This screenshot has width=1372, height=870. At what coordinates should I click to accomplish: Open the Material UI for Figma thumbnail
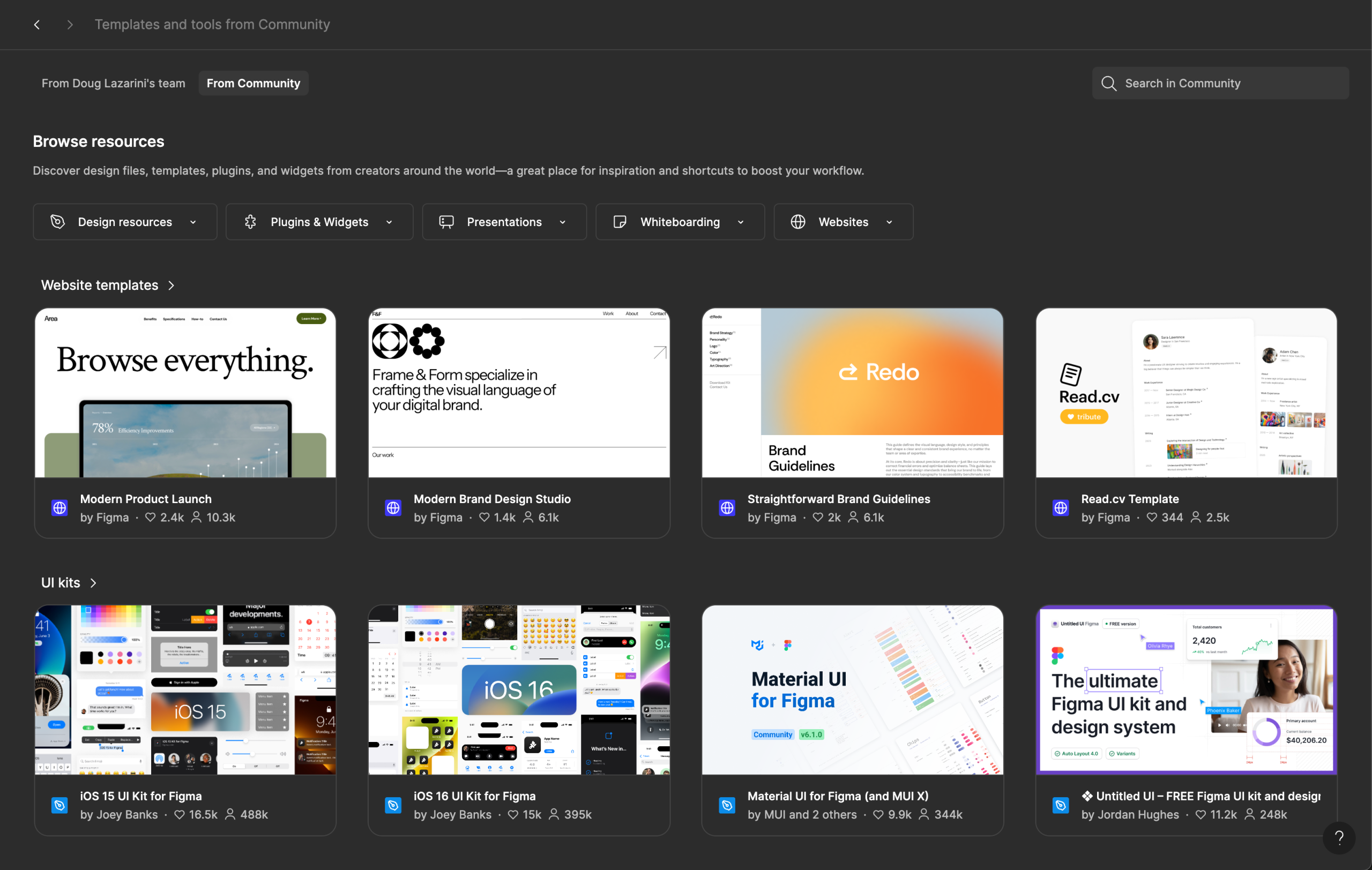tap(852, 689)
